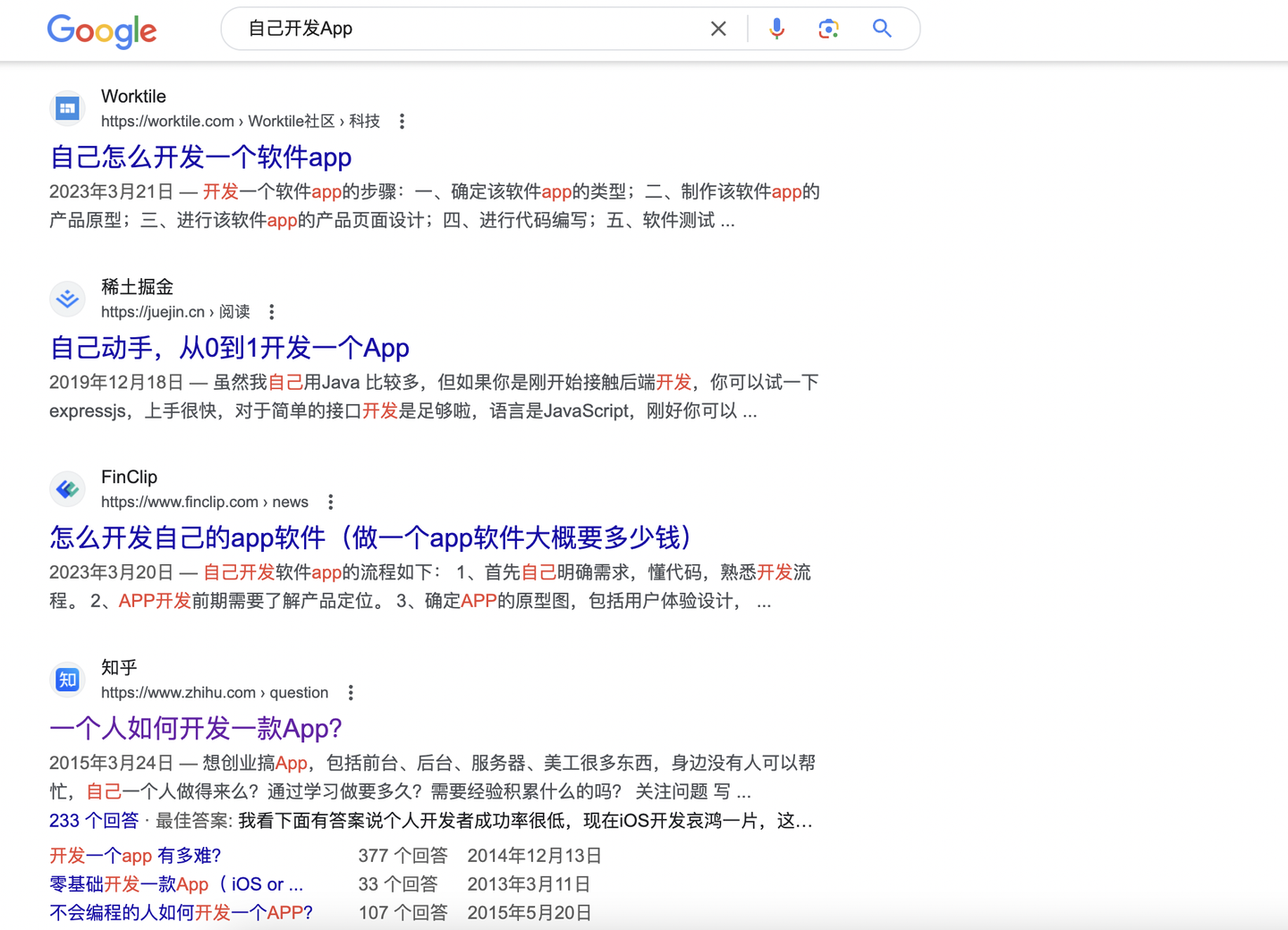Viewport: 1288px width, 930px height.
Task: Open result 自己怎么开发一个软件app
Action: tap(200, 157)
